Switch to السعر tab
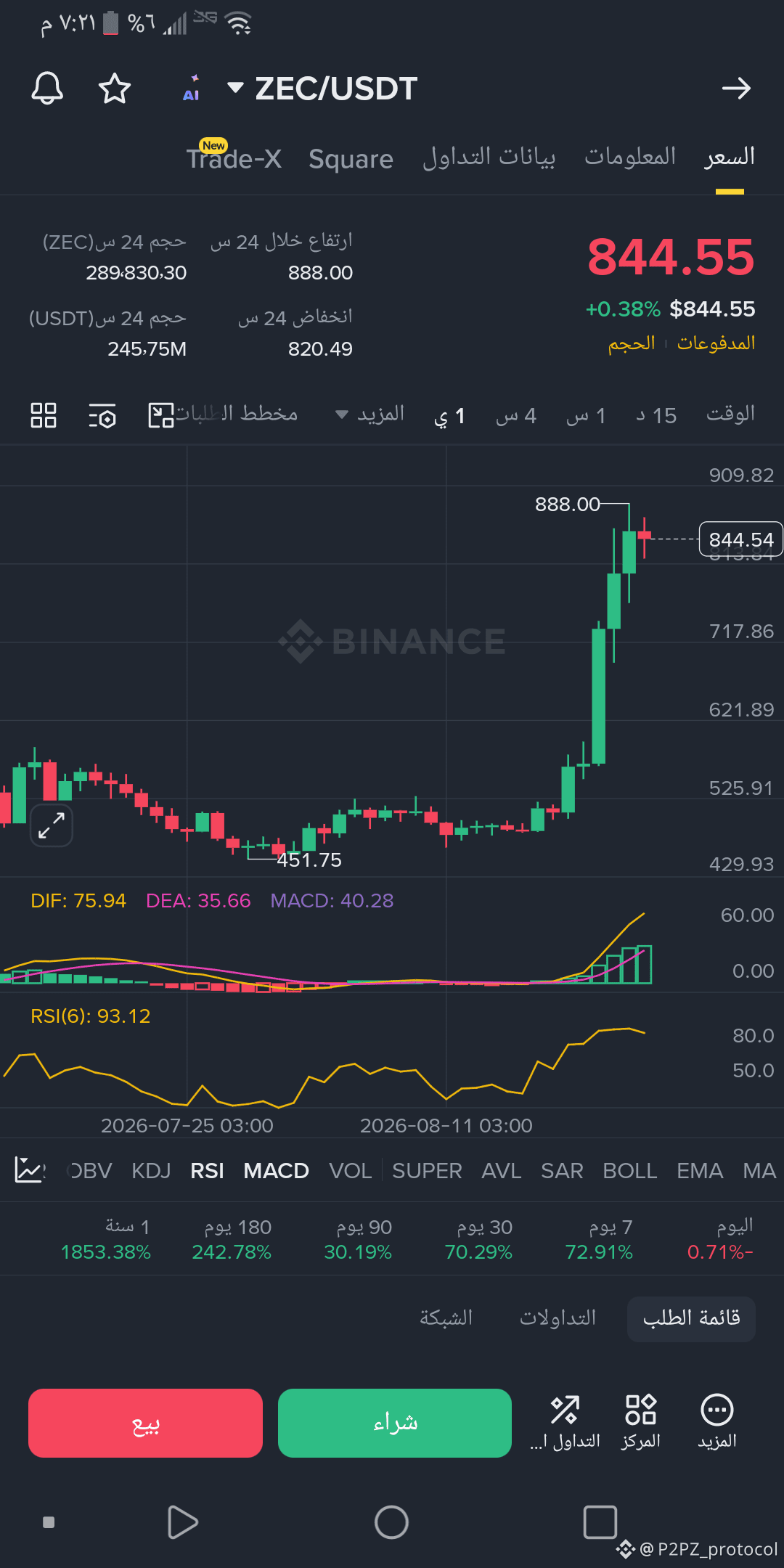 tap(730, 157)
